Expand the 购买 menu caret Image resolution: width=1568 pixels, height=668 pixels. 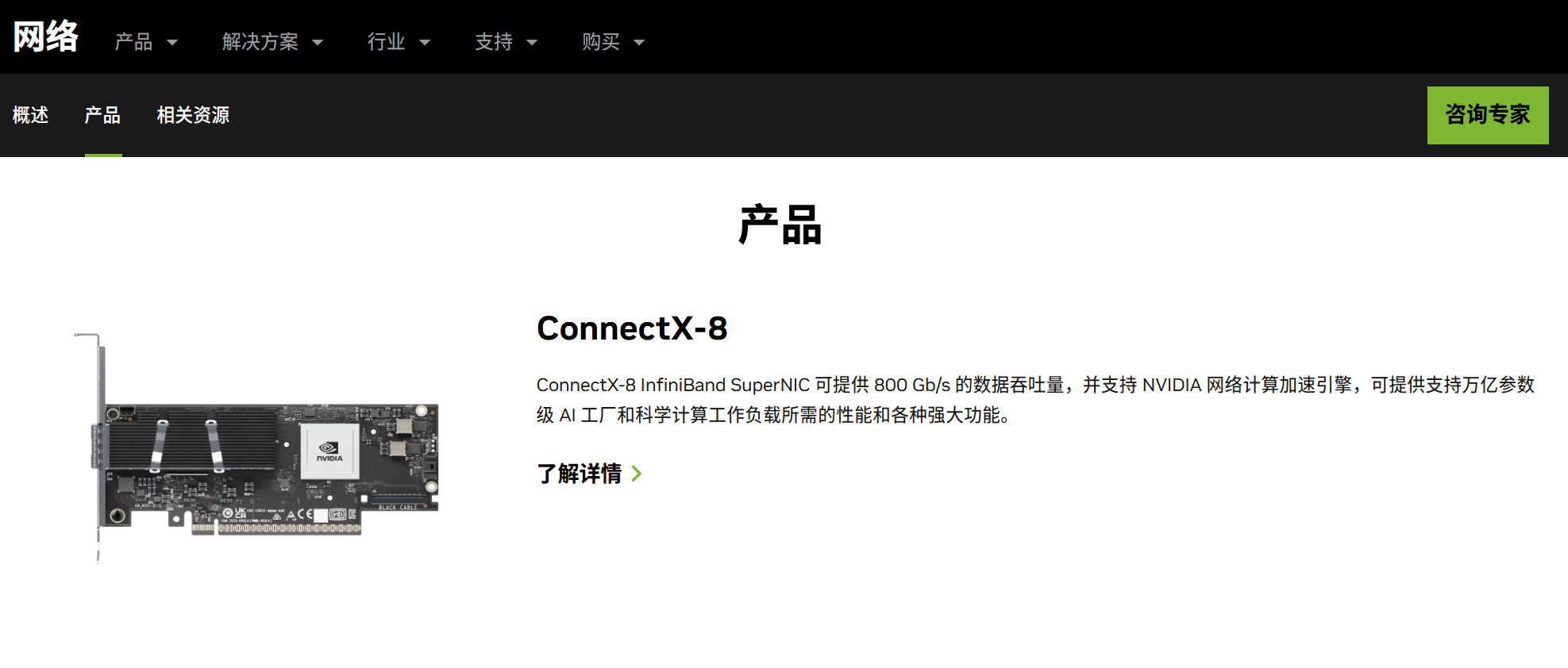(x=639, y=43)
